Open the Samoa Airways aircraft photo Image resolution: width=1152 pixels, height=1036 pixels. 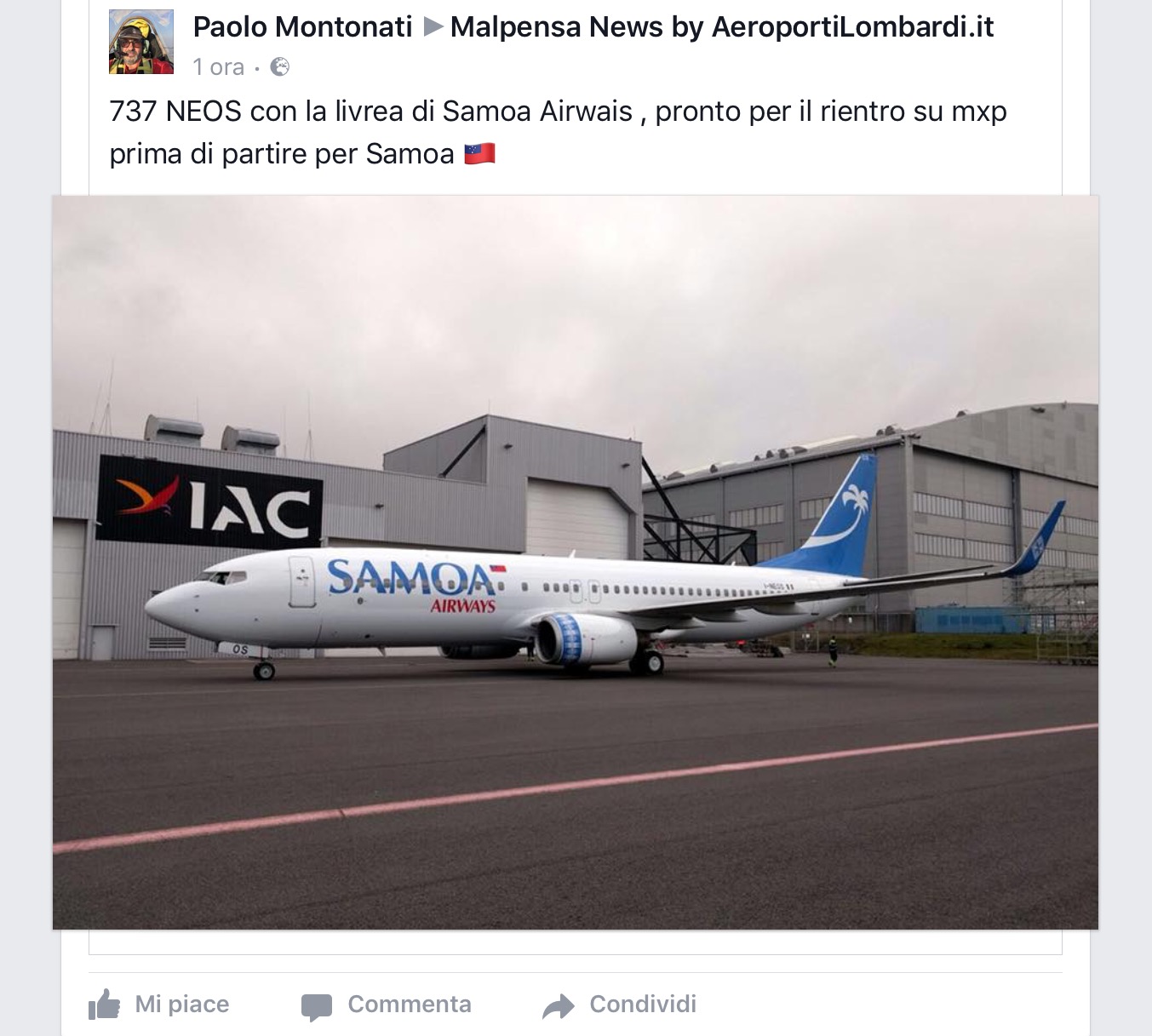[x=576, y=562]
